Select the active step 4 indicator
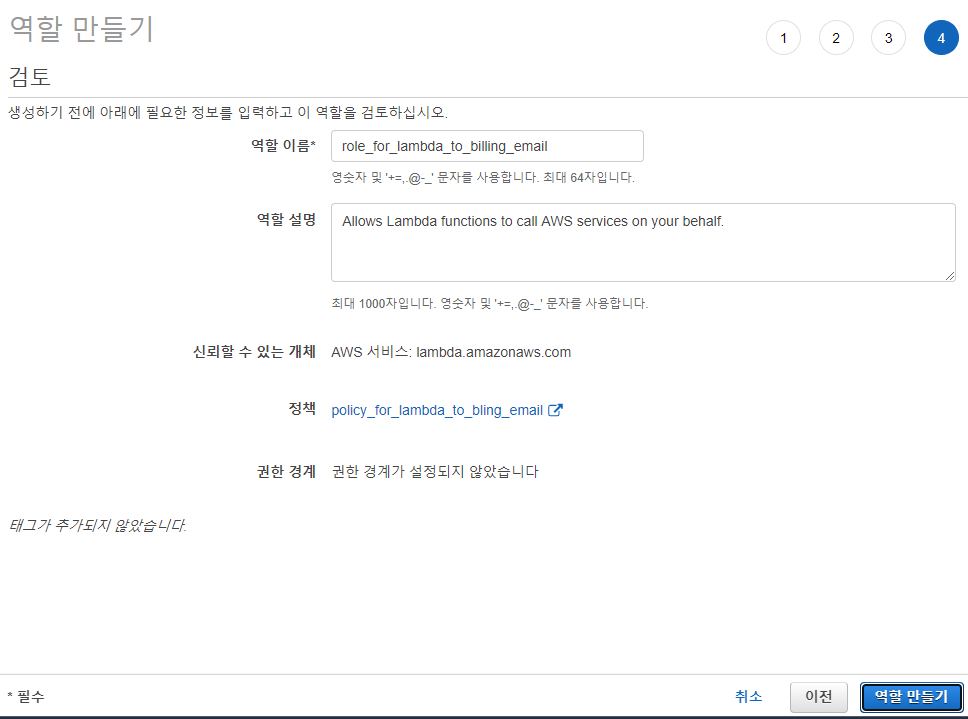 (941, 38)
